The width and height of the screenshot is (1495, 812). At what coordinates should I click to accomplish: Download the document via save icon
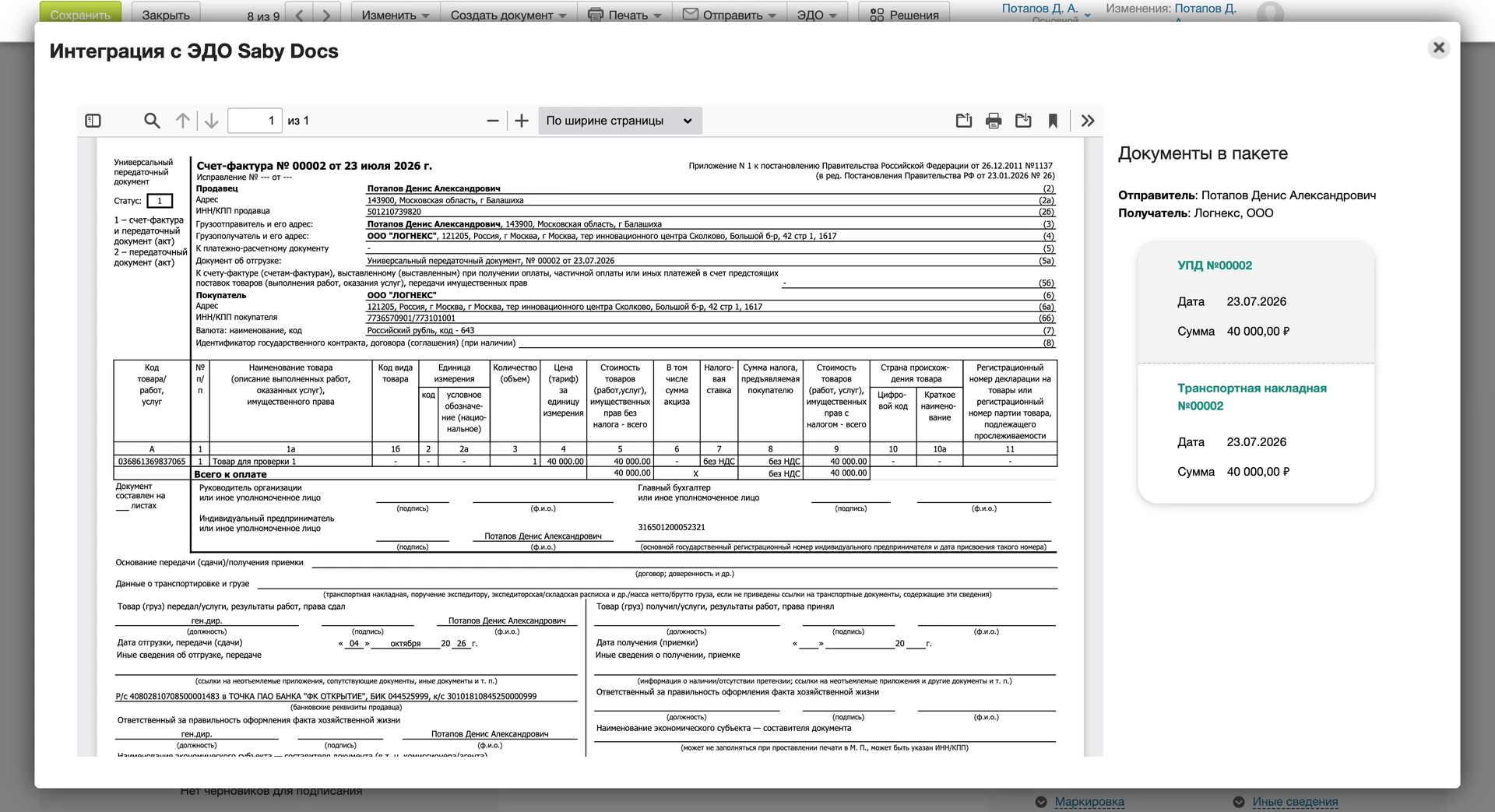[x=1023, y=121]
